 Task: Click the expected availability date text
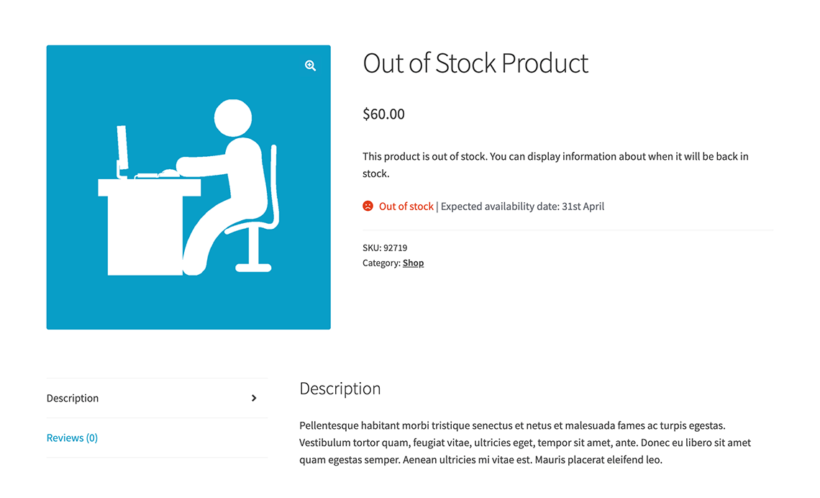(522, 207)
